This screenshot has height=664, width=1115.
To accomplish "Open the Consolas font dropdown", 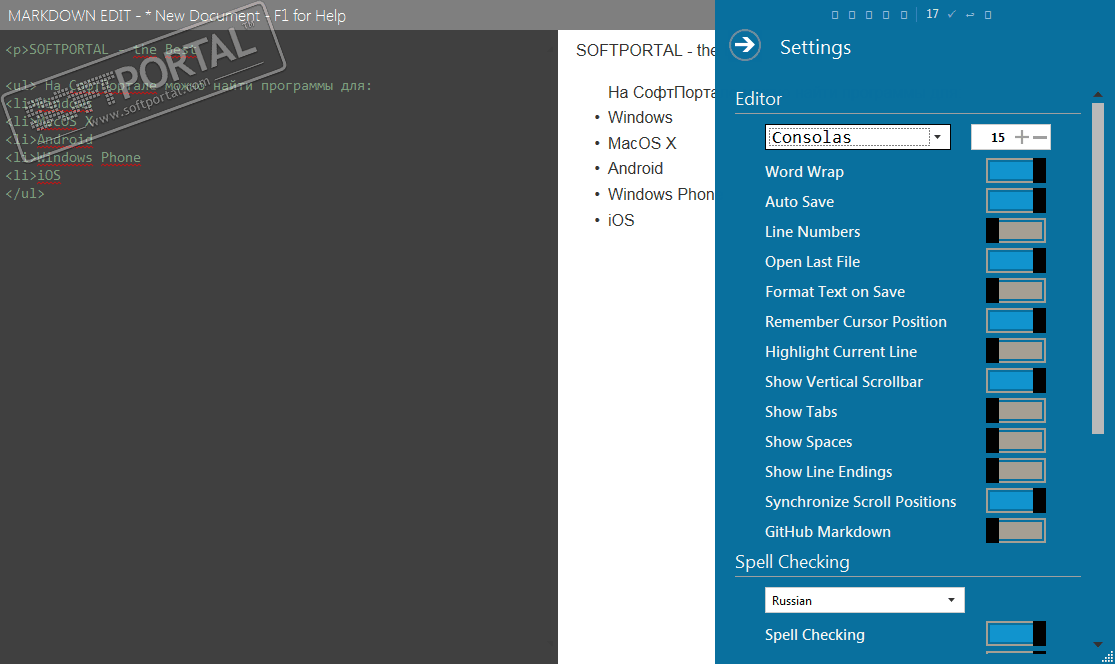I will click(858, 137).
